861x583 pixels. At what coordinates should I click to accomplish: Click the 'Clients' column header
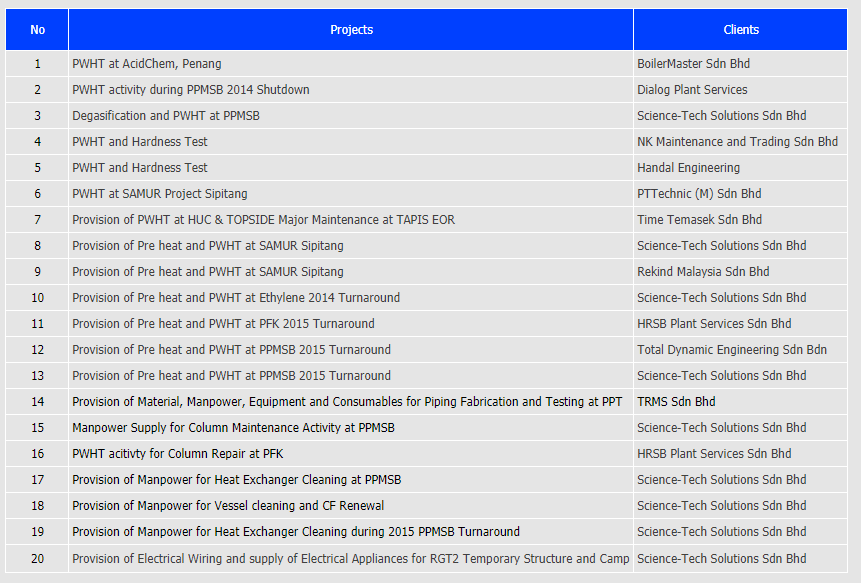click(x=741, y=30)
